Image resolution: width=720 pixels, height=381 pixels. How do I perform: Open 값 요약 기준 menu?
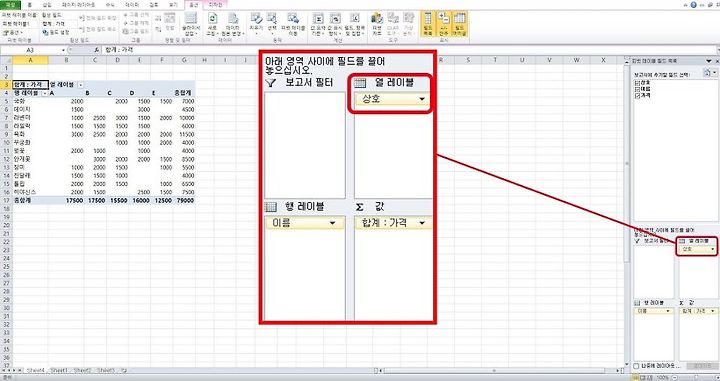[318, 24]
